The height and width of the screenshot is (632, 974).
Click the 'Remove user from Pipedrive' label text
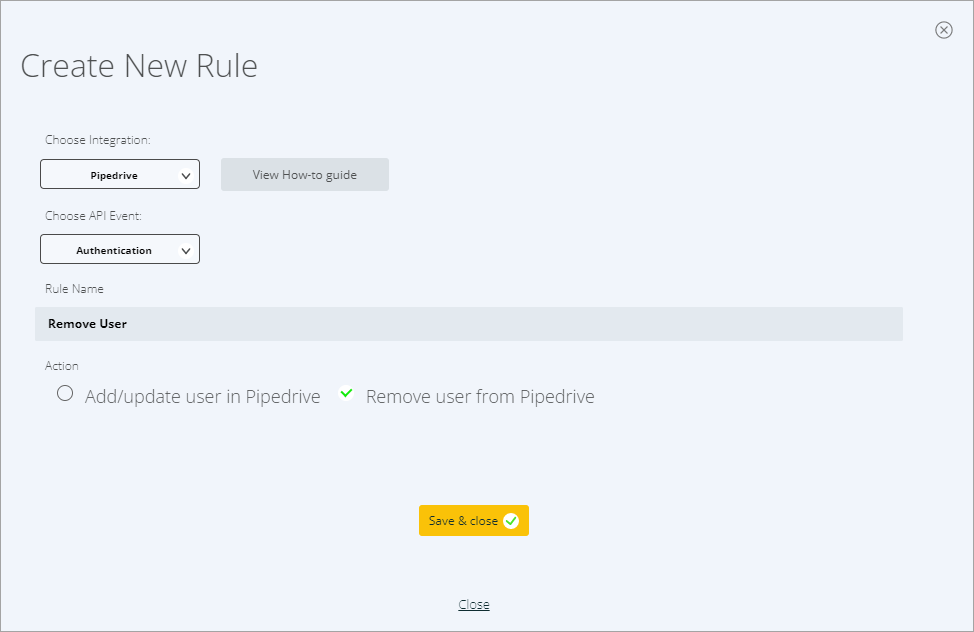(x=480, y=396)
